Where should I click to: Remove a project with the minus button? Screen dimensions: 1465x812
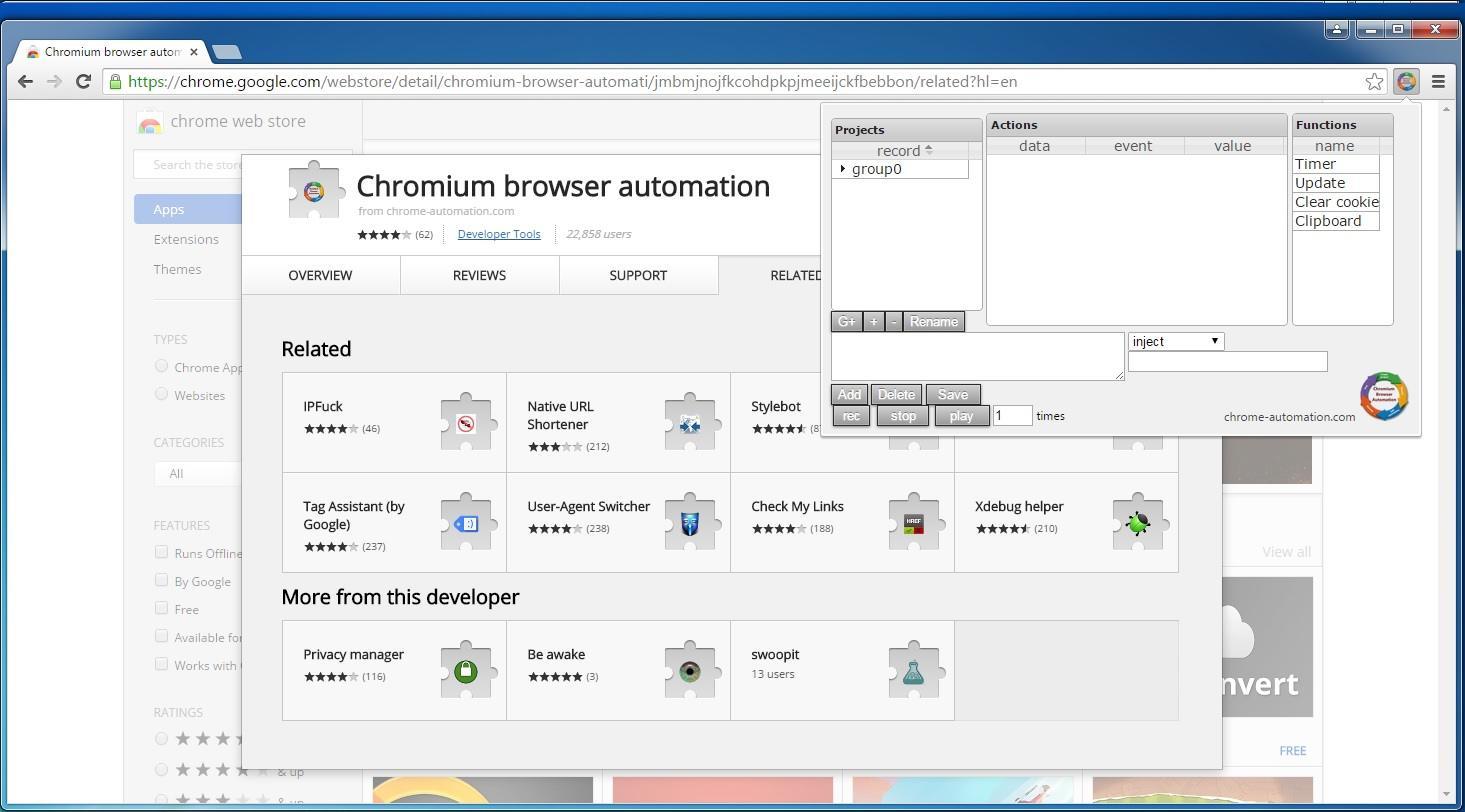click(894, 321)
